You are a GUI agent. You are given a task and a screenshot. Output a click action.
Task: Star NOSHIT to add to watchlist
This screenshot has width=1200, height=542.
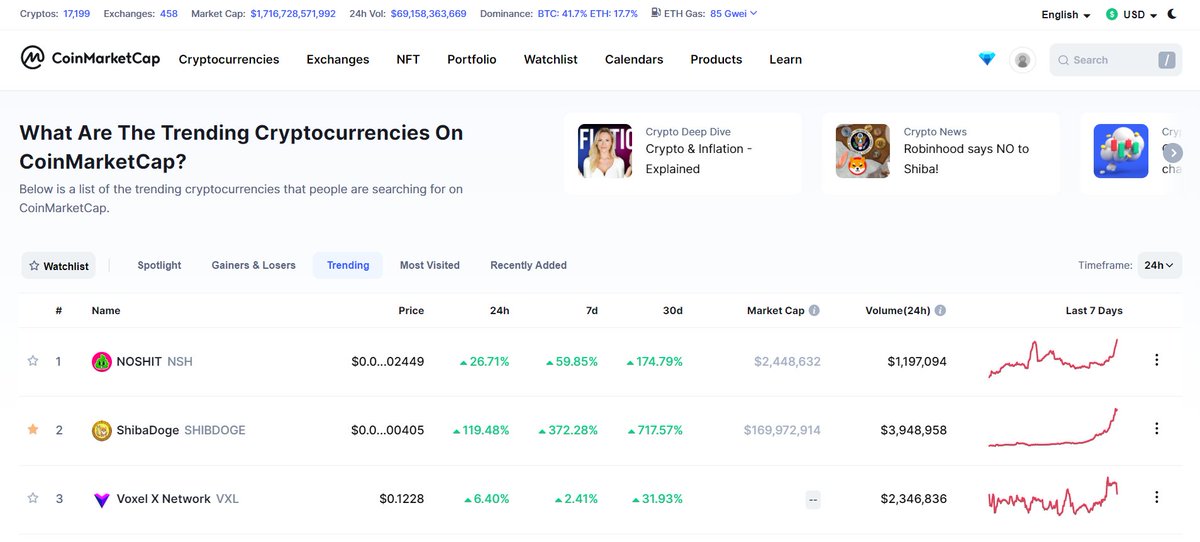pyautogui.click(x=33, y=361)
